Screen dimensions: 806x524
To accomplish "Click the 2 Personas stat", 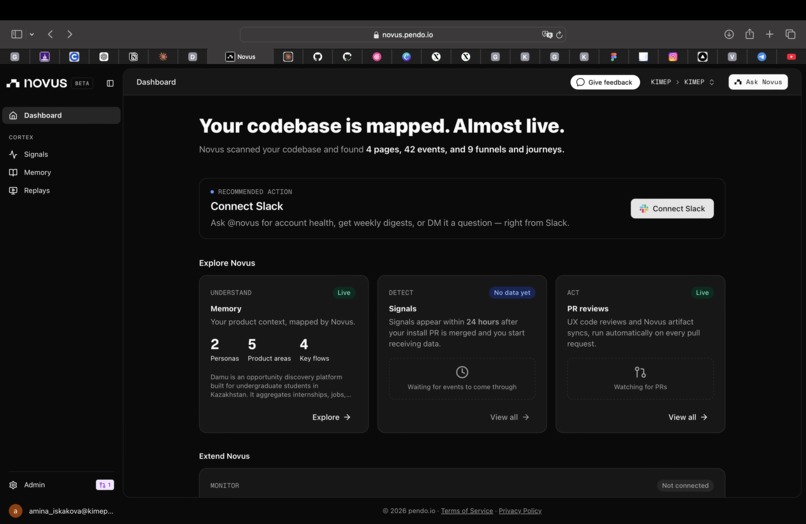I will tap(224, 350).
